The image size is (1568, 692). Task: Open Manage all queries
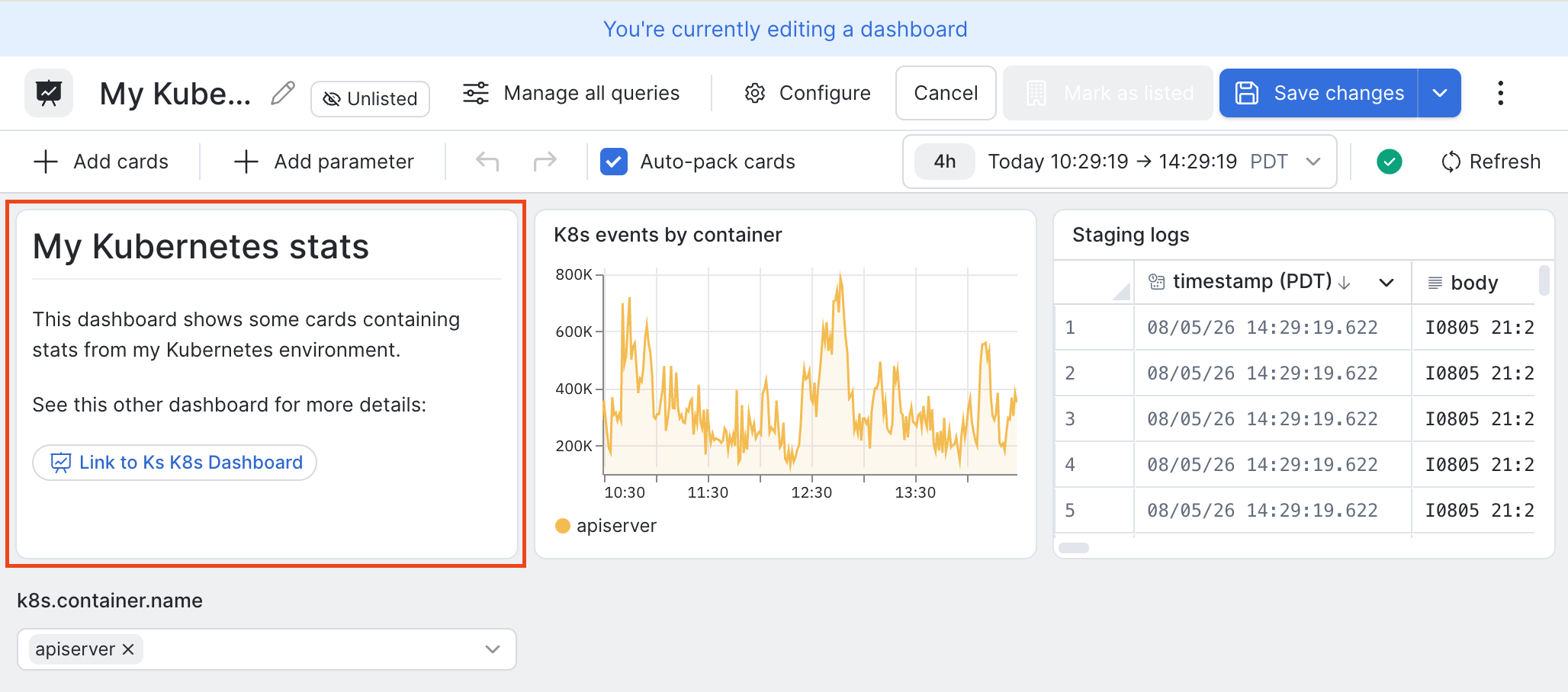[x=571, y=93]
